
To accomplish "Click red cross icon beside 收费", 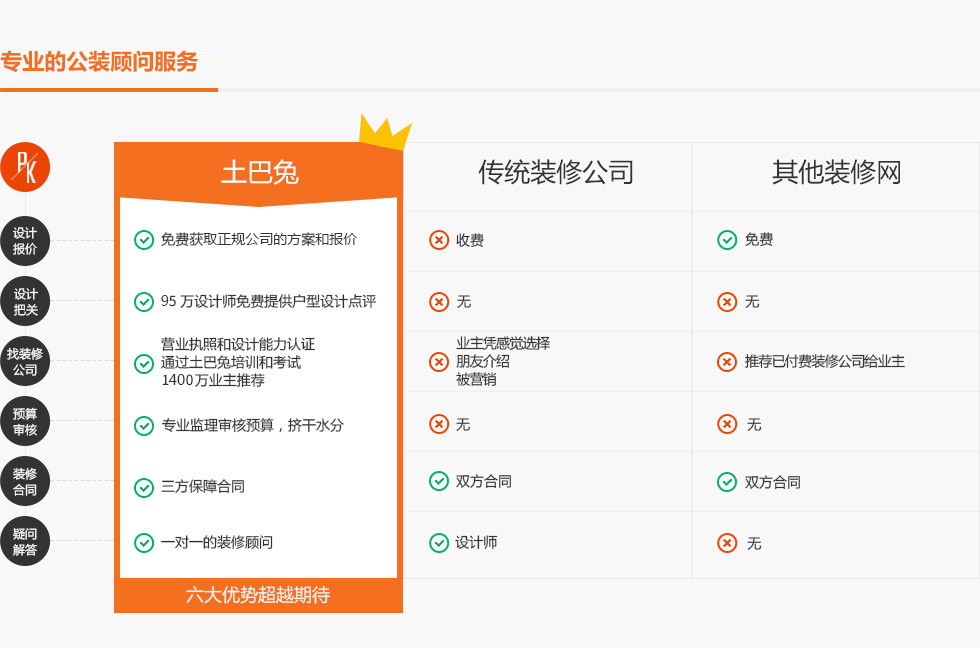I will [439, 240].
